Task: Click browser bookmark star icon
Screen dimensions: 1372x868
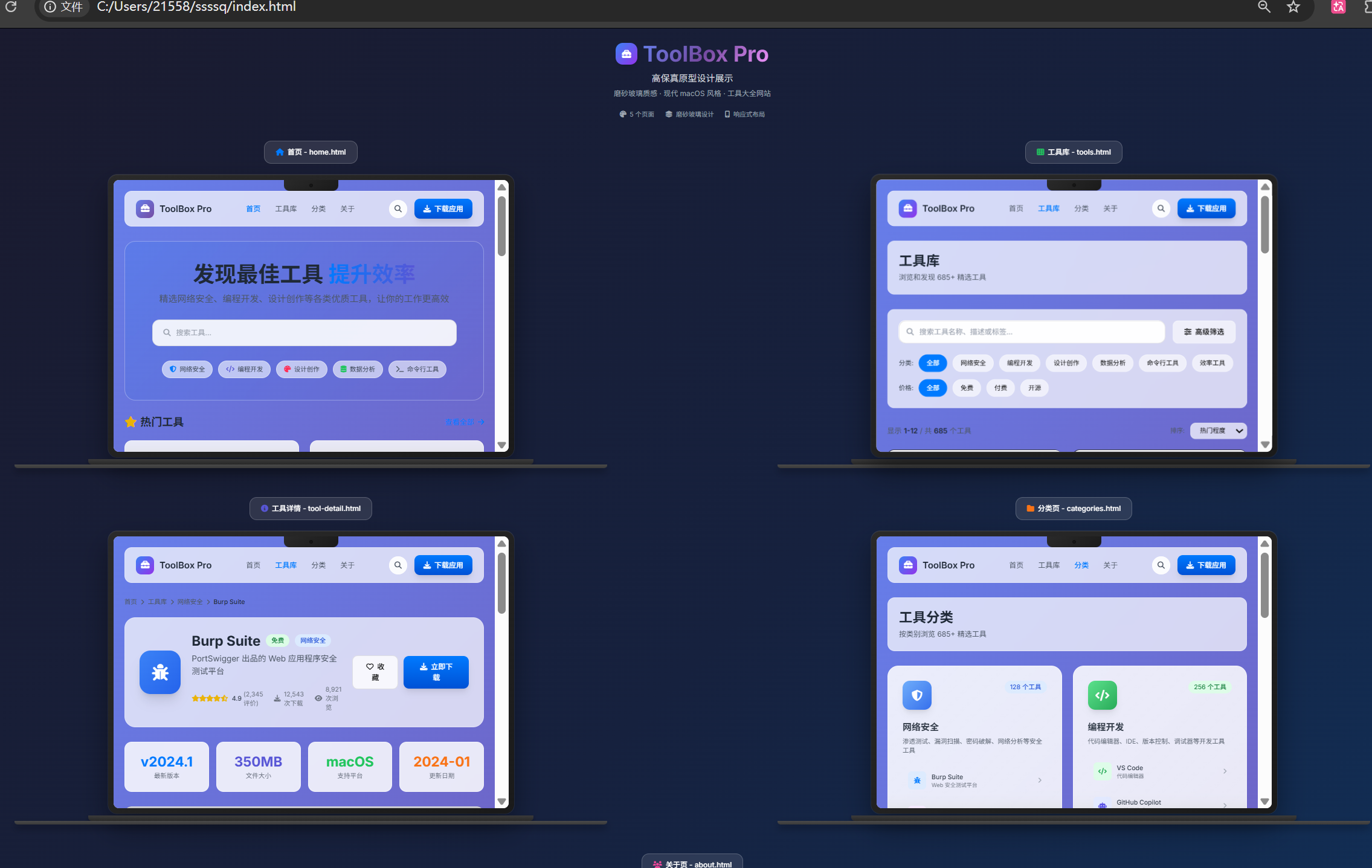Action: [x=1293, y=7]
